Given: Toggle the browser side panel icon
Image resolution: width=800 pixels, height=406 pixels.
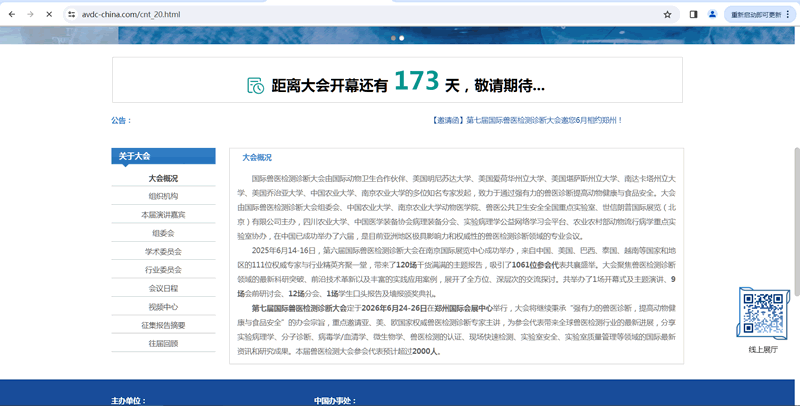Looking at the screenshot, I should pos(693,15).
